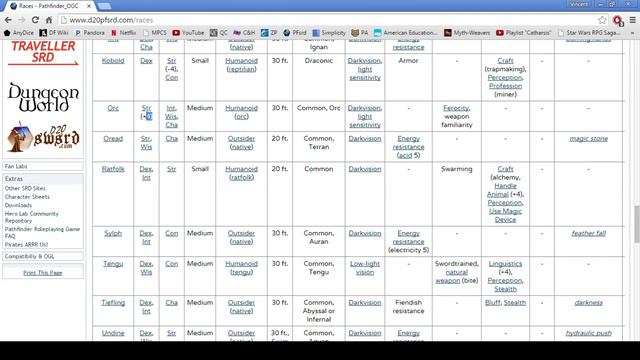Screen dimensions: 640x360
Task: Open the magic stone spell link
Action: (589, 139)
